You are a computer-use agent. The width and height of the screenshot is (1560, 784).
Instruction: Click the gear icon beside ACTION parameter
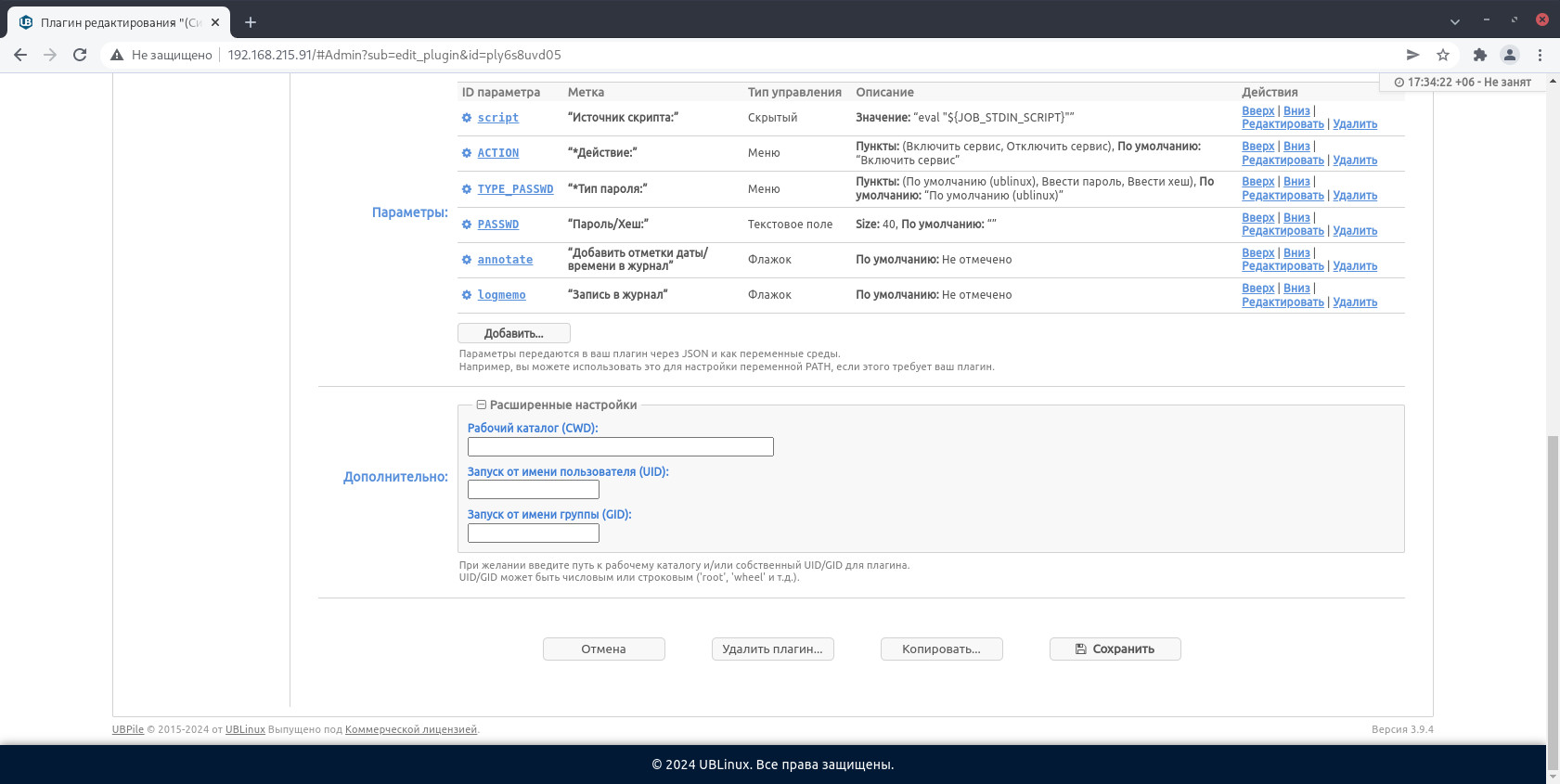click(467, 153)
